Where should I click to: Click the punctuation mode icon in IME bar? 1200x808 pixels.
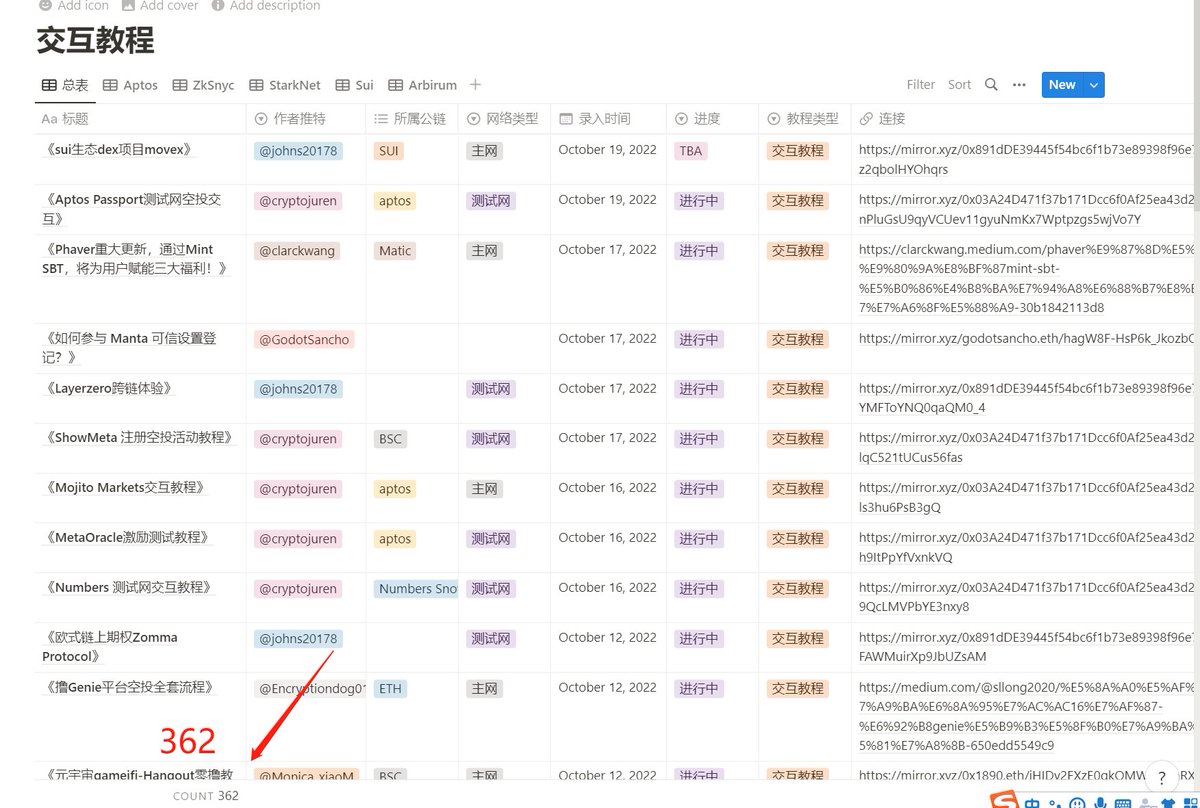coord(1055,803)
